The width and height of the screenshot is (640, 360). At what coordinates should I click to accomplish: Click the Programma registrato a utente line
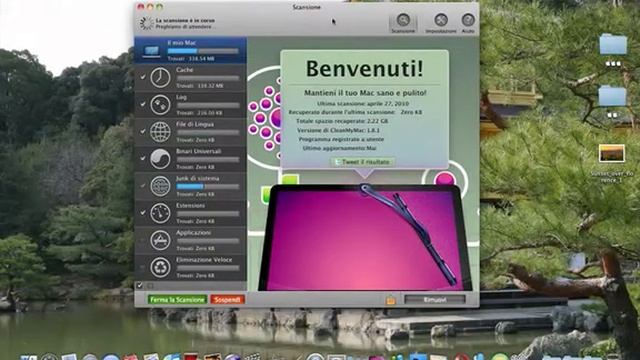[341, 139]
